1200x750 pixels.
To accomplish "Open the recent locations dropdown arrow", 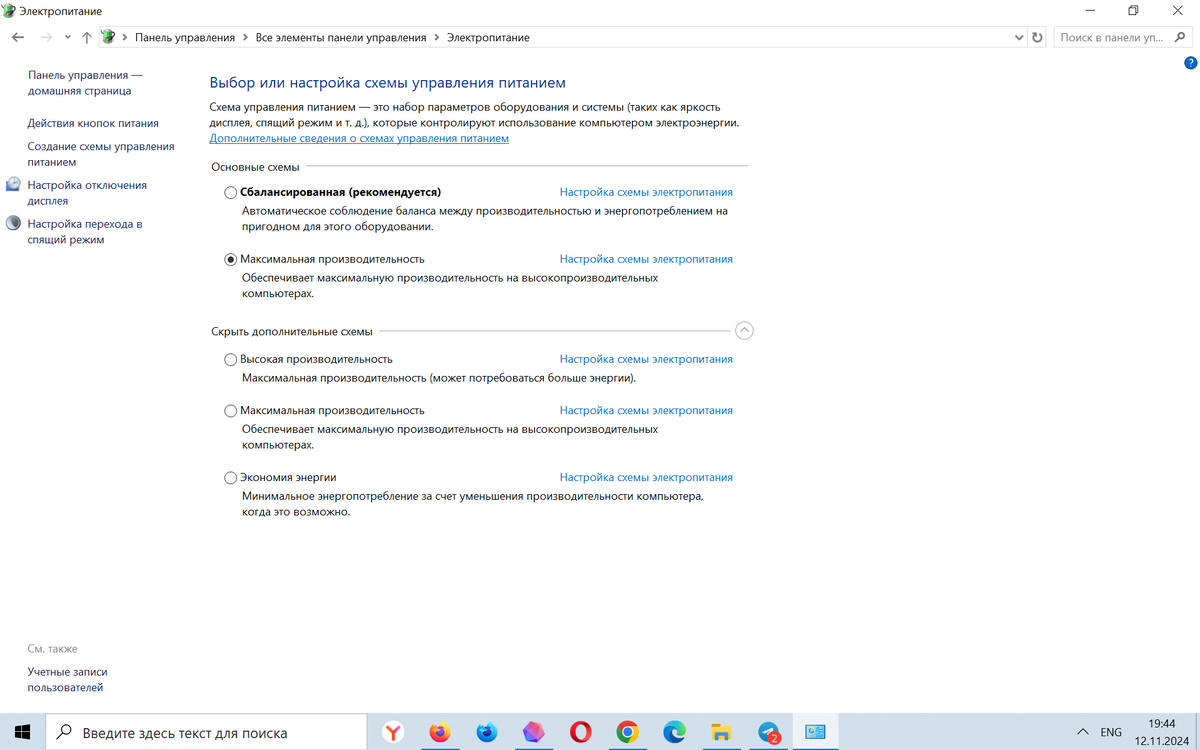I will point(67,37).
